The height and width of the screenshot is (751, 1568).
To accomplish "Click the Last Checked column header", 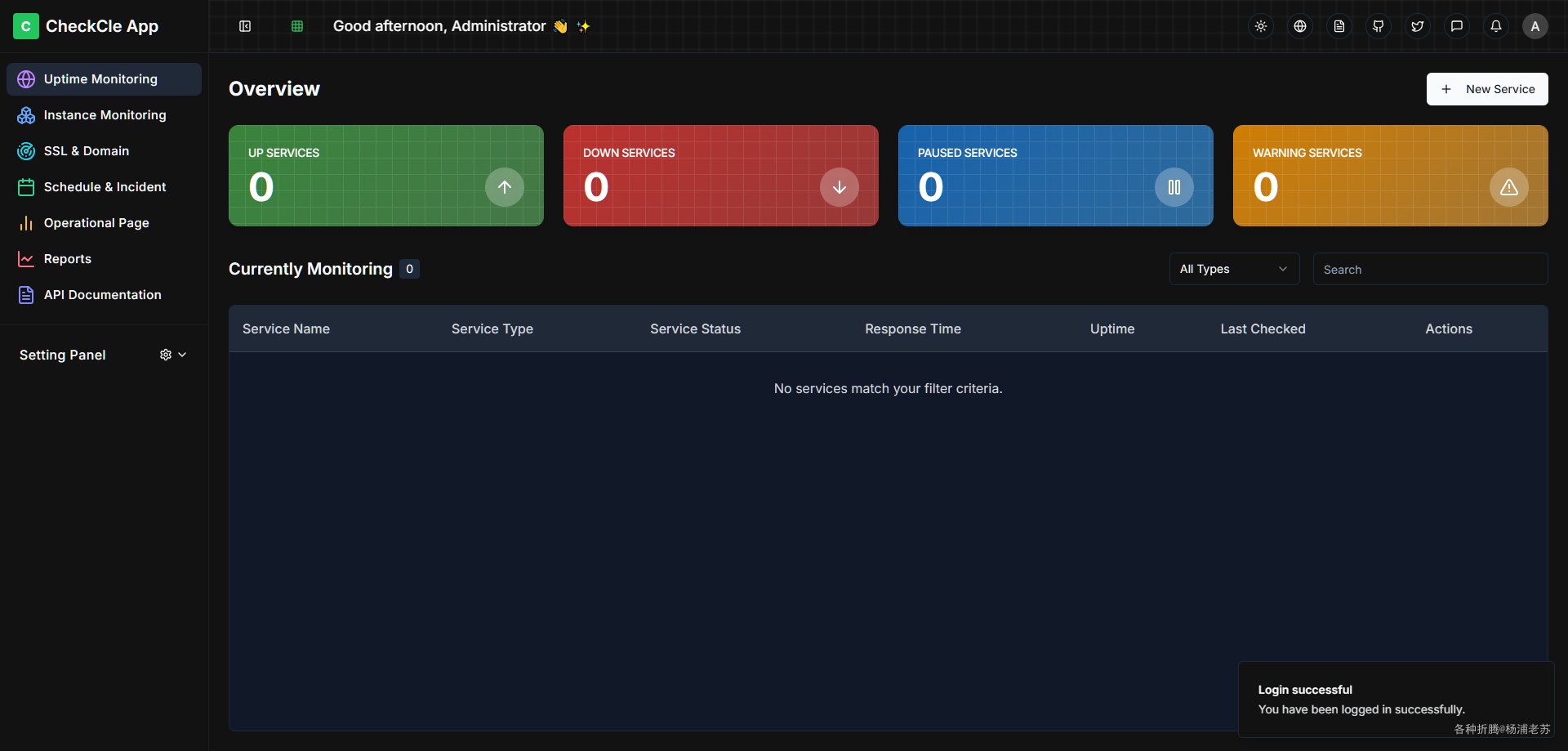I will click(x=1263, y=329).
